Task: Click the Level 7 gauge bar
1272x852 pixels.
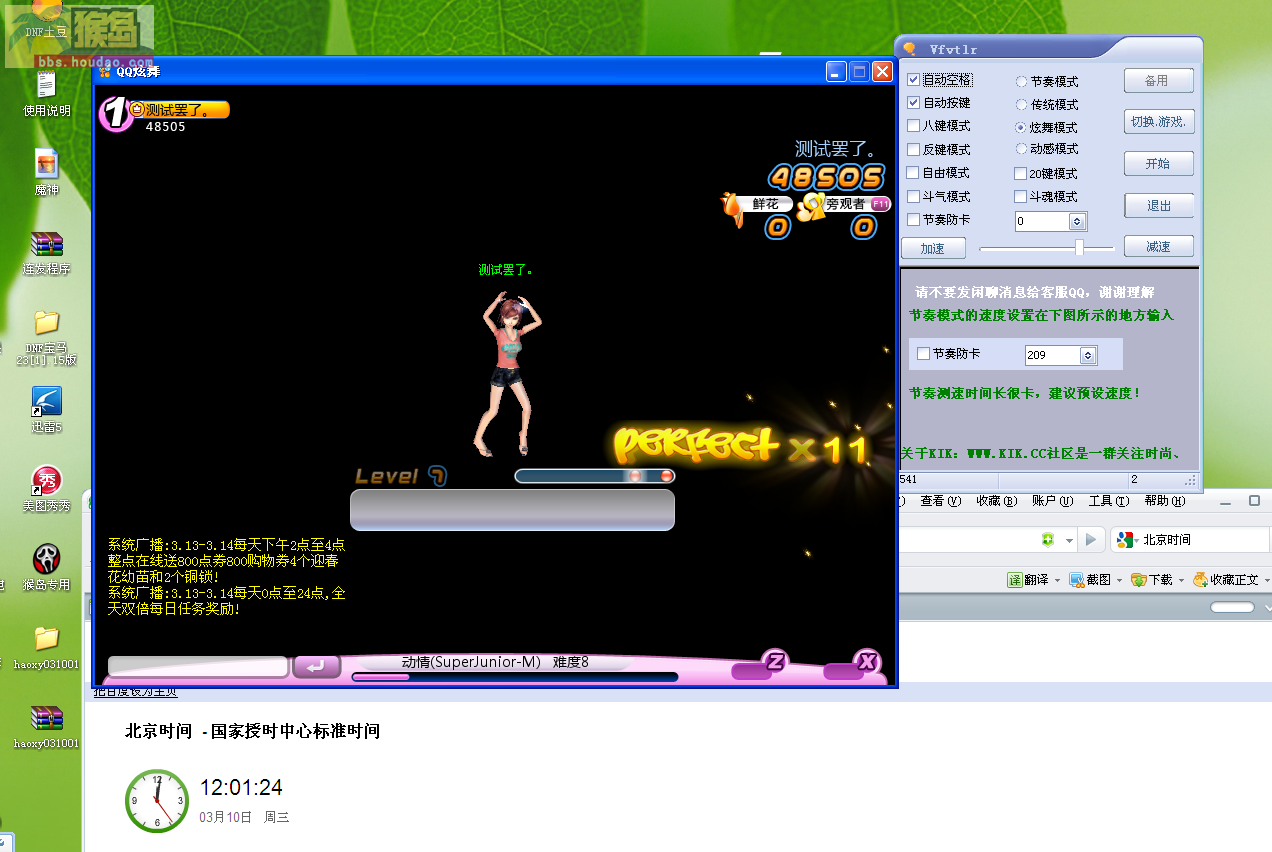Action: (595, 476)
